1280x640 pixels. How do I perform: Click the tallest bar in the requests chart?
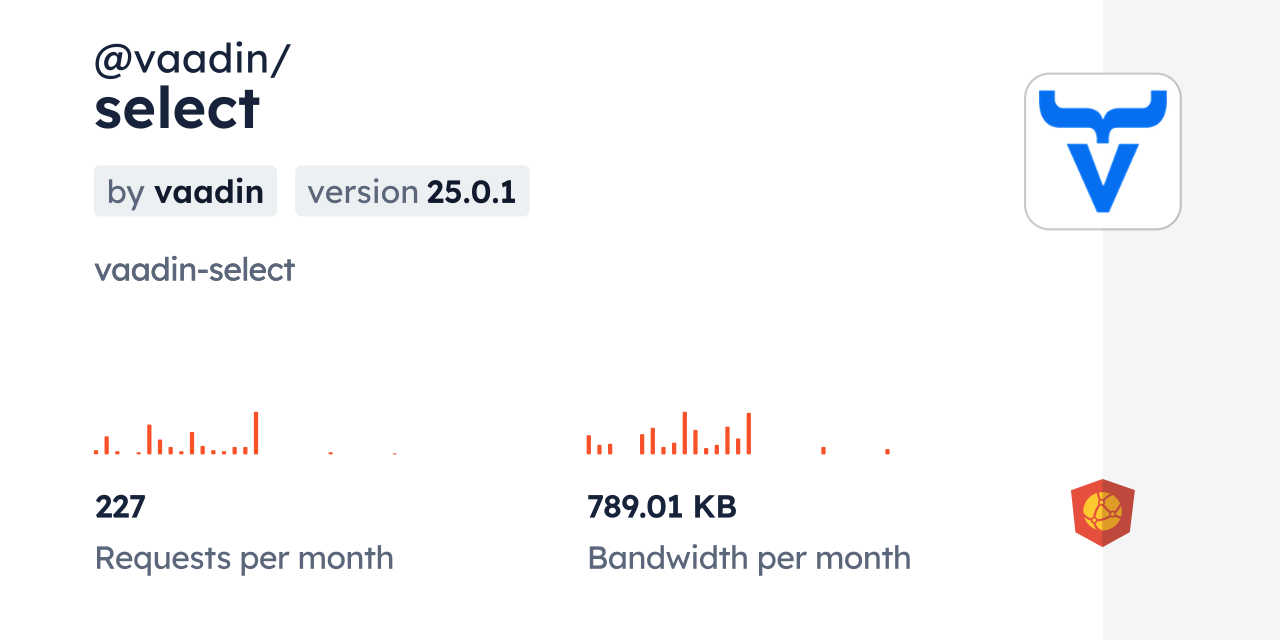point(256,433)
